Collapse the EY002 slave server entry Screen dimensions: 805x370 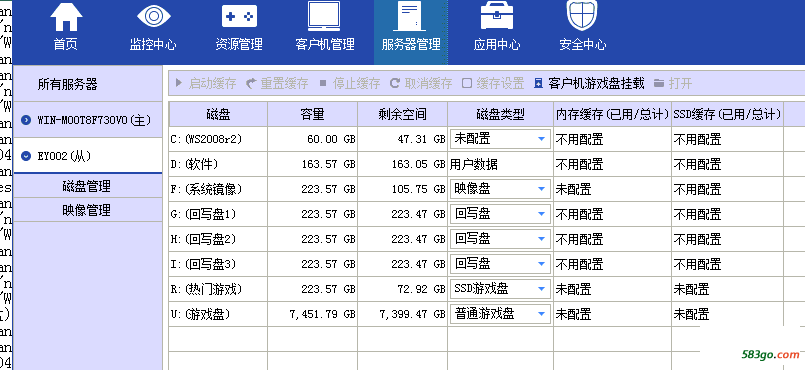[26, 156]
